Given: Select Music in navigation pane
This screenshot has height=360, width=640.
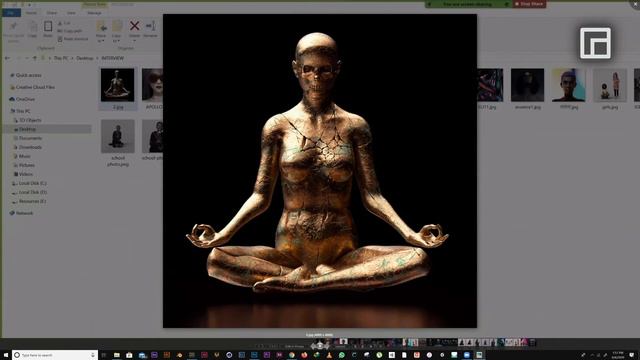Looking at the screenshot, I should click(24, 156).
